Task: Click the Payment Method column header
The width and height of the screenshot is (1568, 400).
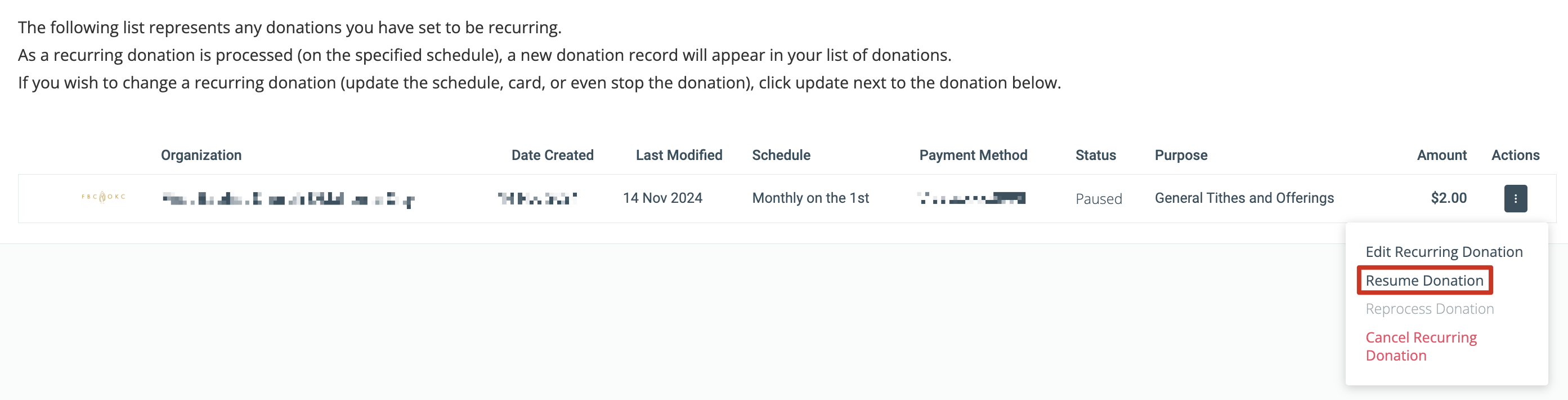Action: coord(973,155)
